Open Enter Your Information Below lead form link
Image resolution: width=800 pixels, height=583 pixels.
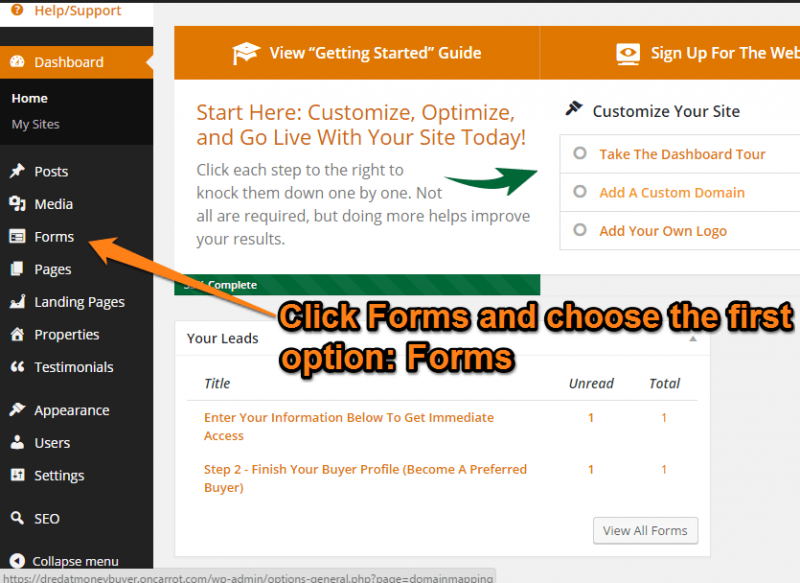click(x=348, y=426)
